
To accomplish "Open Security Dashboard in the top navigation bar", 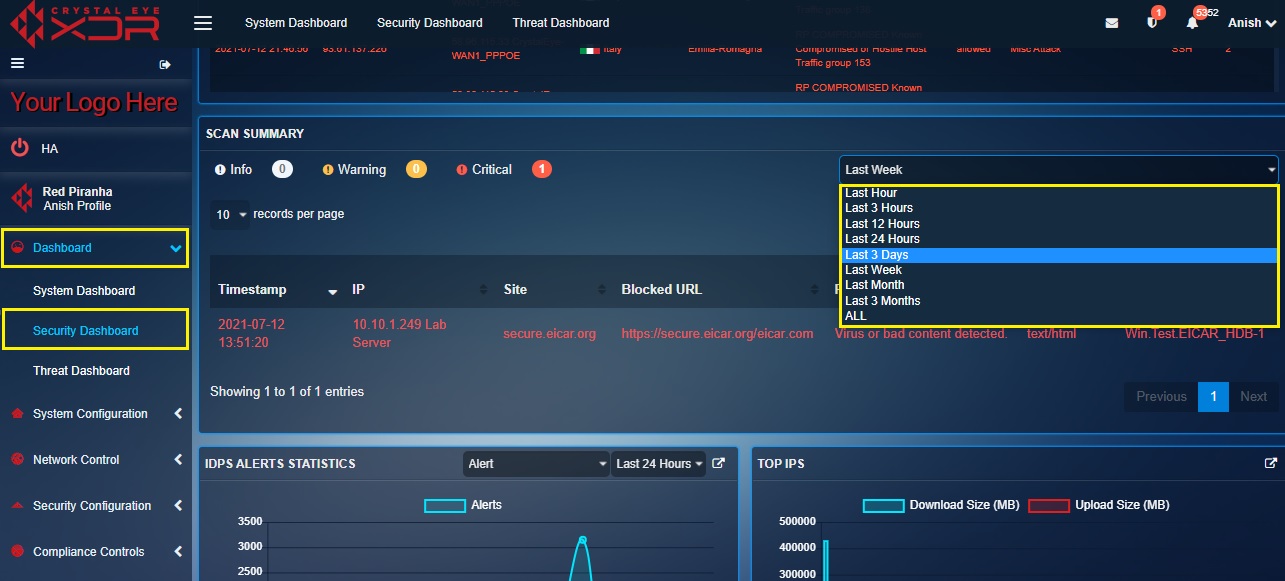I will (x=430, y=23).
